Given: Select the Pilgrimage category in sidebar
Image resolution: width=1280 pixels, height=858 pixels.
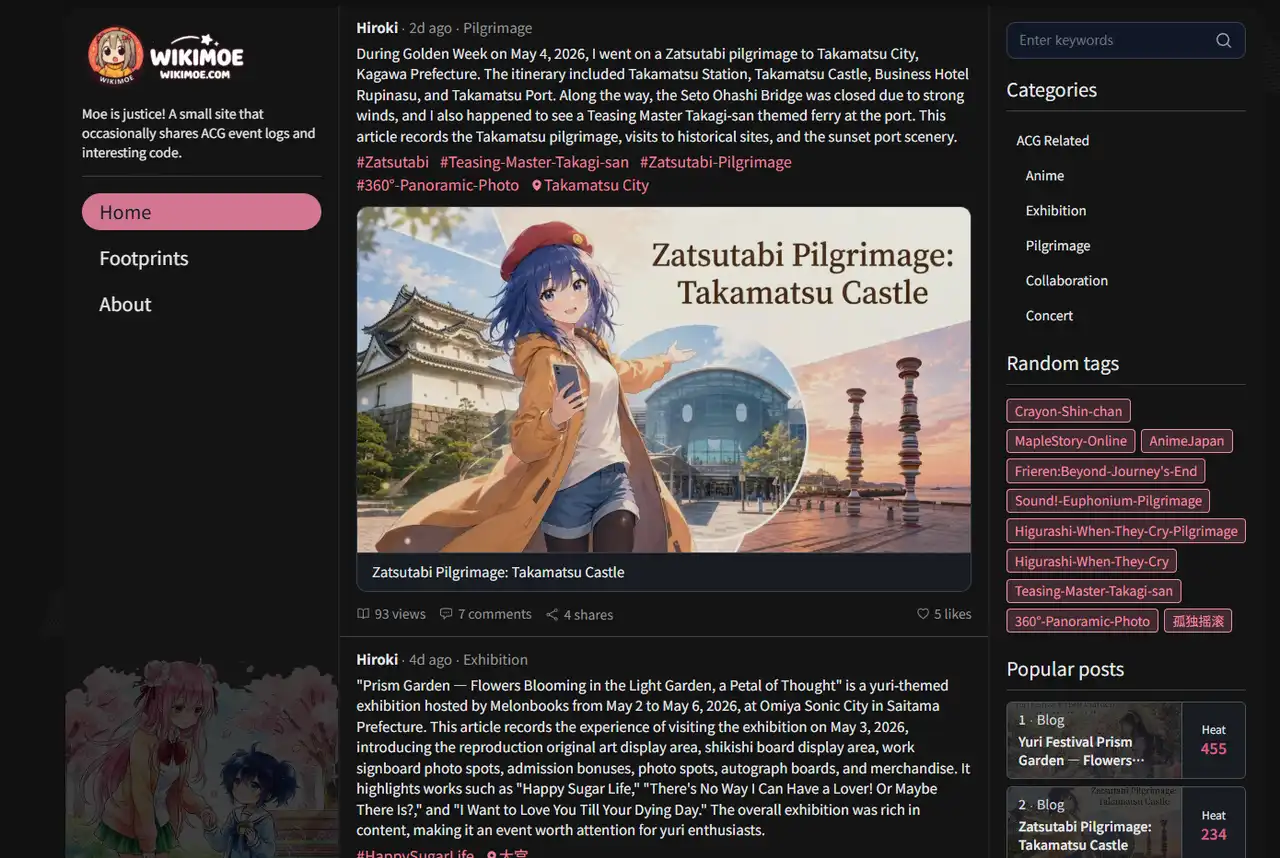Looking at the screenshot, I should pyautogui.click(x=1057, y=245).
